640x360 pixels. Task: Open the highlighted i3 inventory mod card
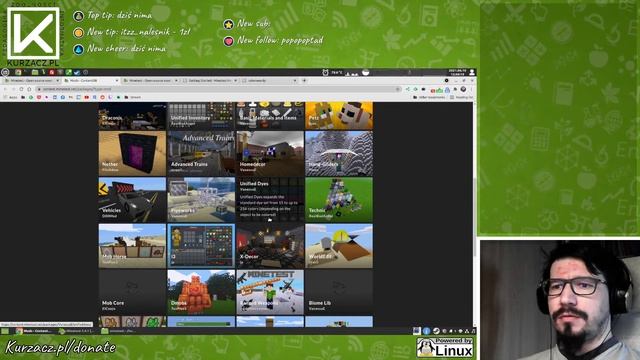pyautogui.click(x=201, y=246)
